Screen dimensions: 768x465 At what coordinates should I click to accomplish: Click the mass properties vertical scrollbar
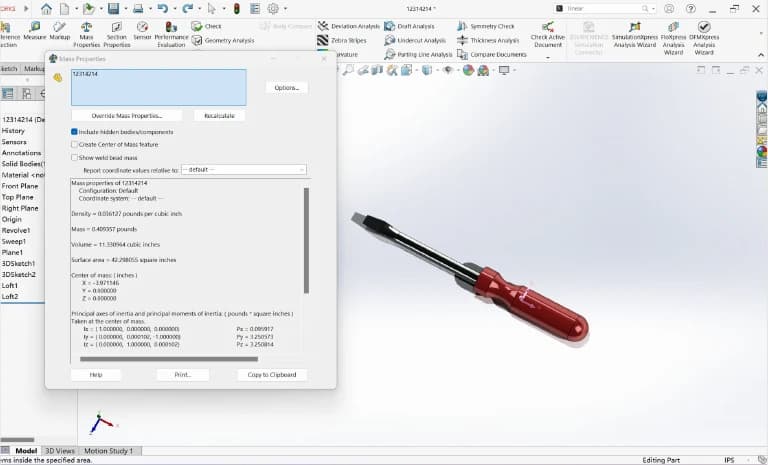click(306, 240)
